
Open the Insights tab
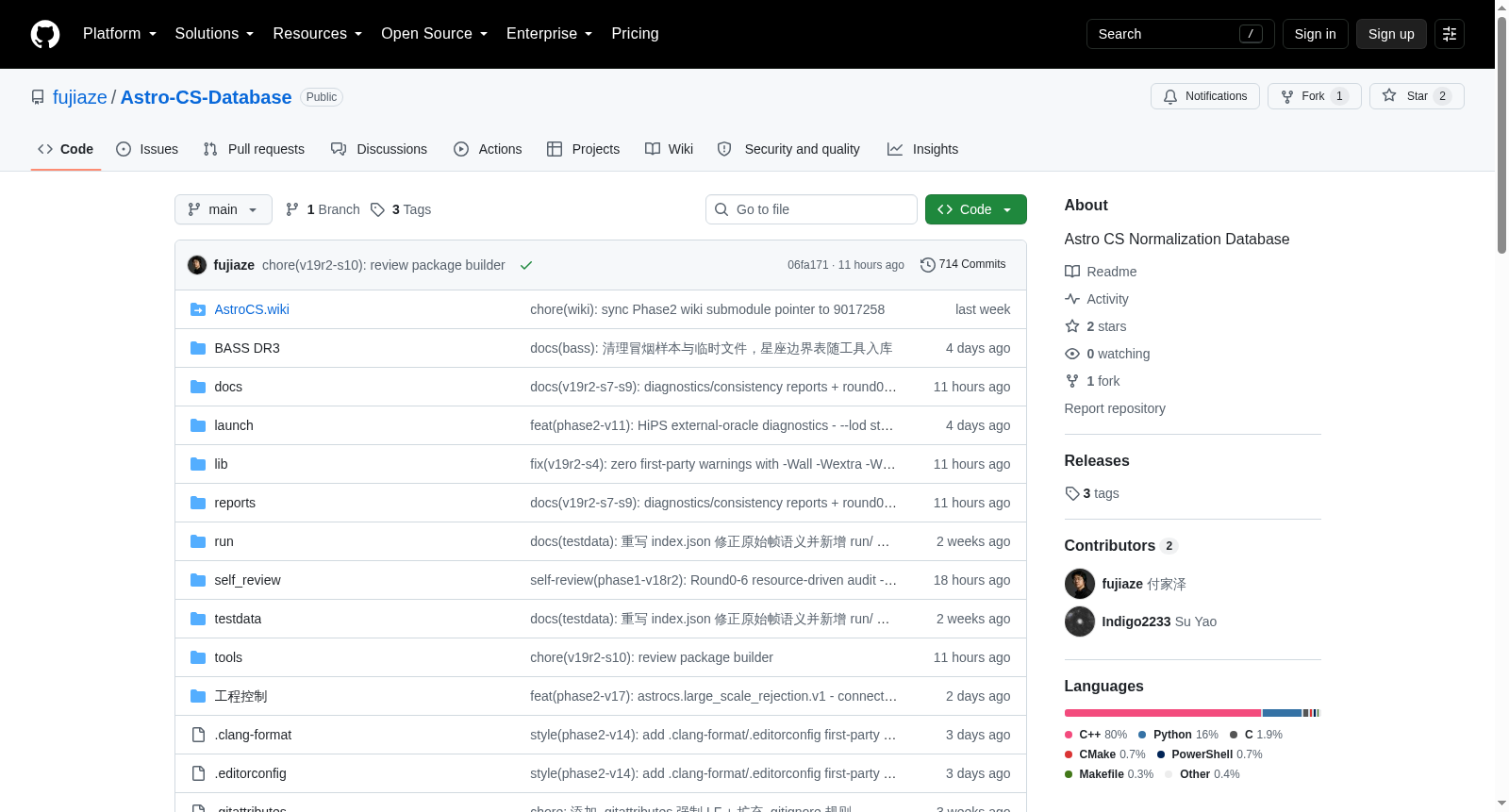click(923, 149)
